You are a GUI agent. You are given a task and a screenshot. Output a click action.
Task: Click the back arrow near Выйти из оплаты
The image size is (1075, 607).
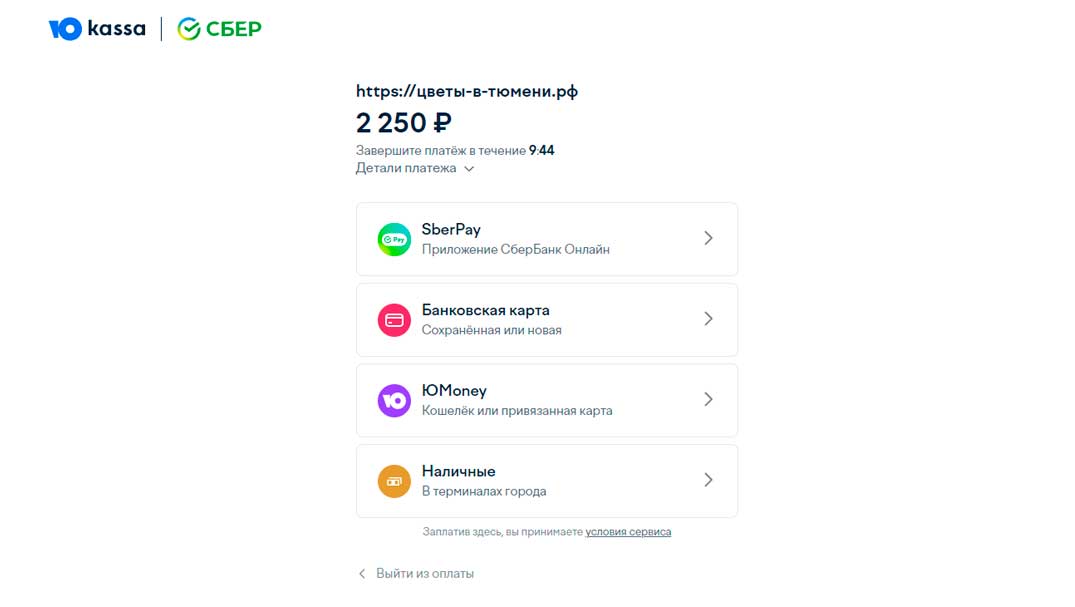pos(362,574)
